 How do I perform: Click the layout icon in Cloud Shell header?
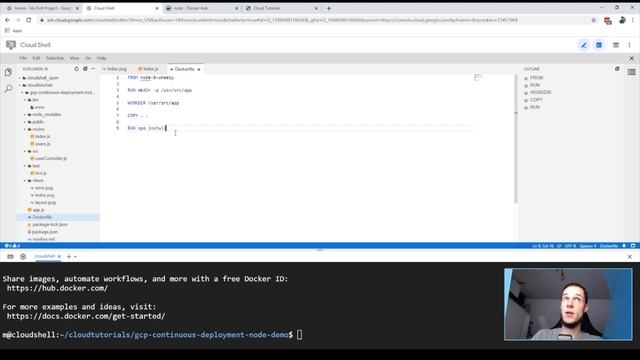[x=616, y=45]
